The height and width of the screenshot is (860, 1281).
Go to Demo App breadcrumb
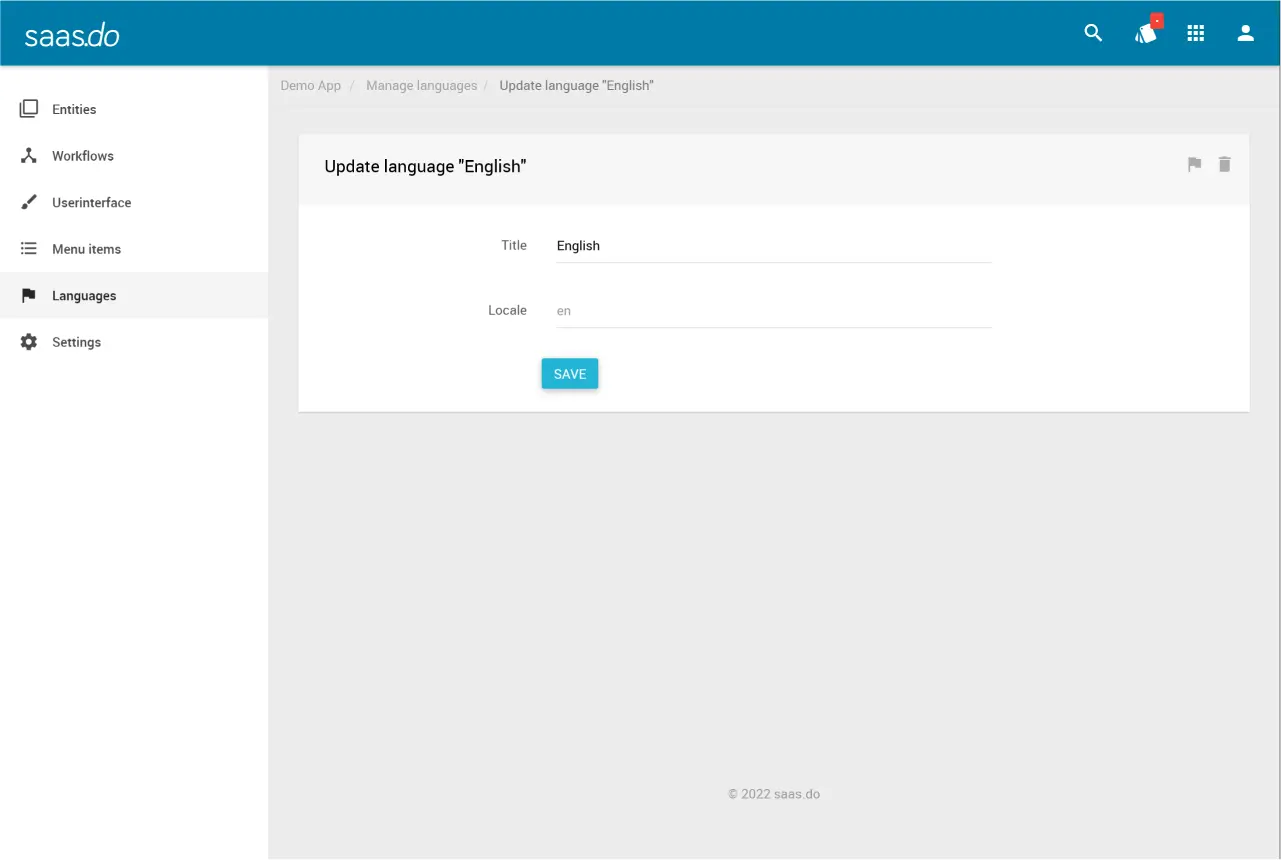click(x=311, y=86)
